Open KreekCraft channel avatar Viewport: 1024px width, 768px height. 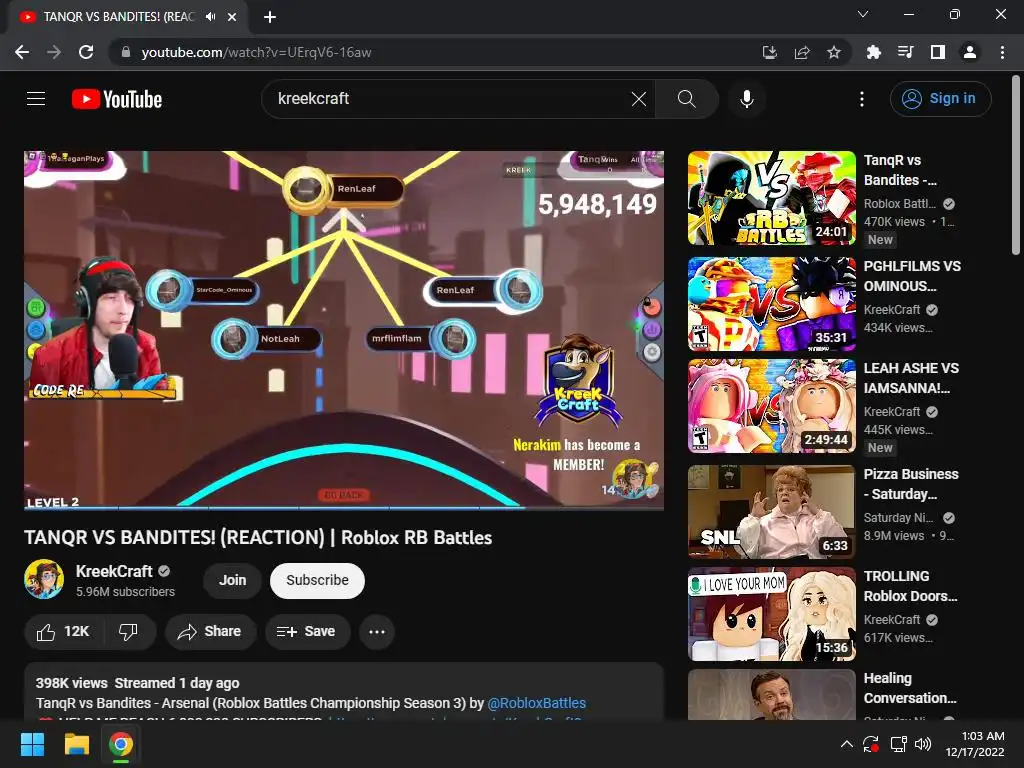coord(44,579)
